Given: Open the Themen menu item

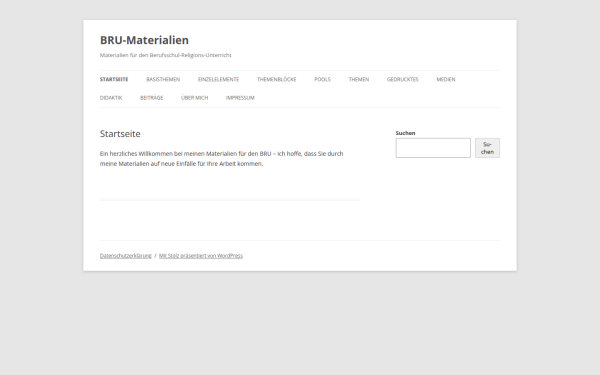Looking at the screenshot, I should [x=359, y=80].
